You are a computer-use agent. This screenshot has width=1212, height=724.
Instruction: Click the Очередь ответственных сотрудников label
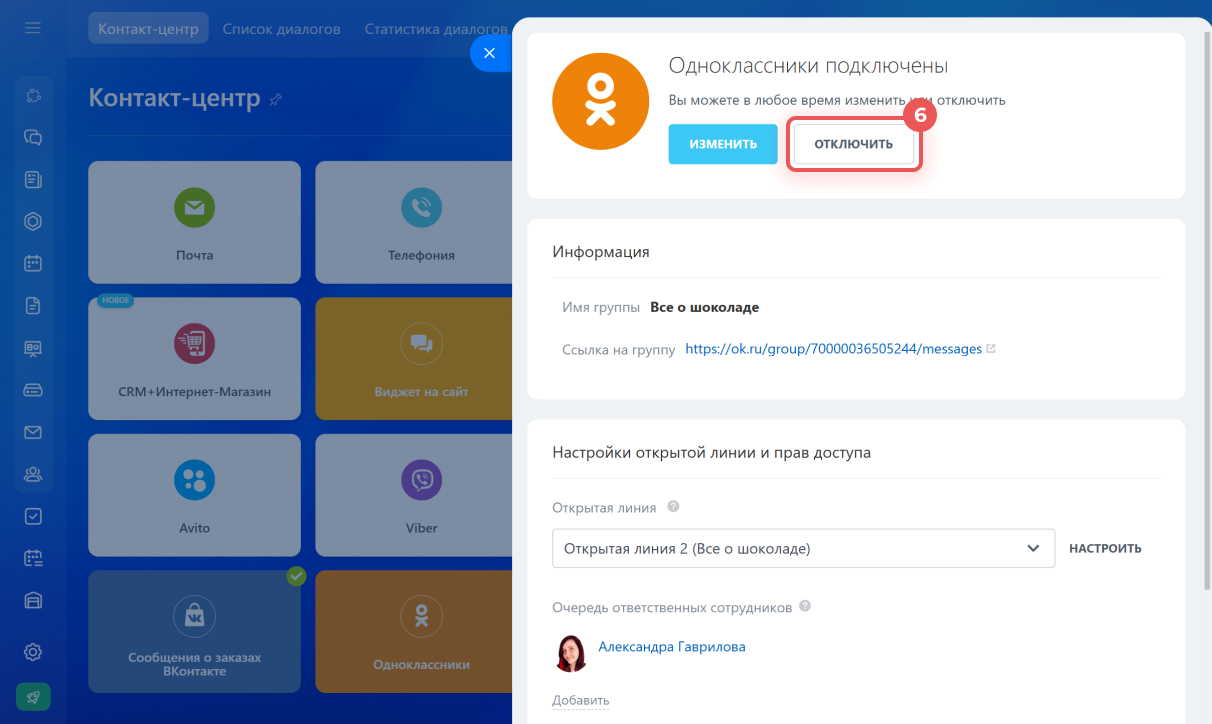click(672, 607)
